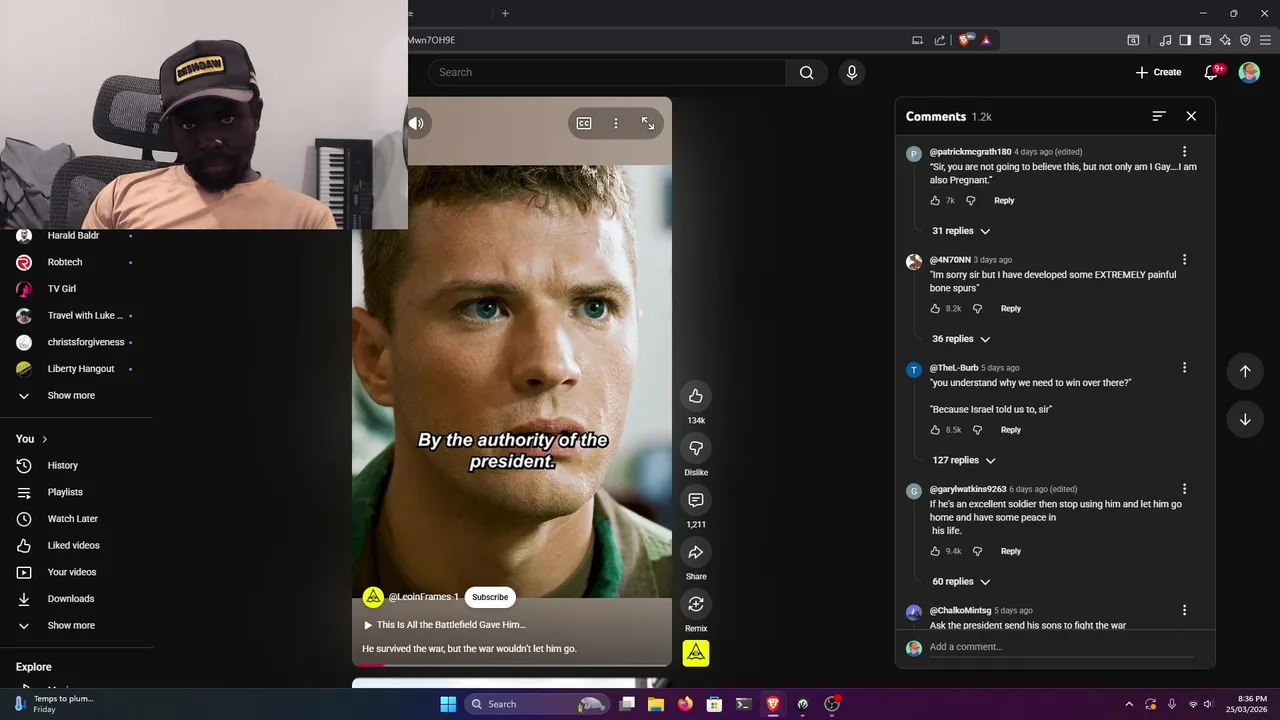
Task: Open the Robtech subscription
Action: pyautogui.click(x=65, y=262)
